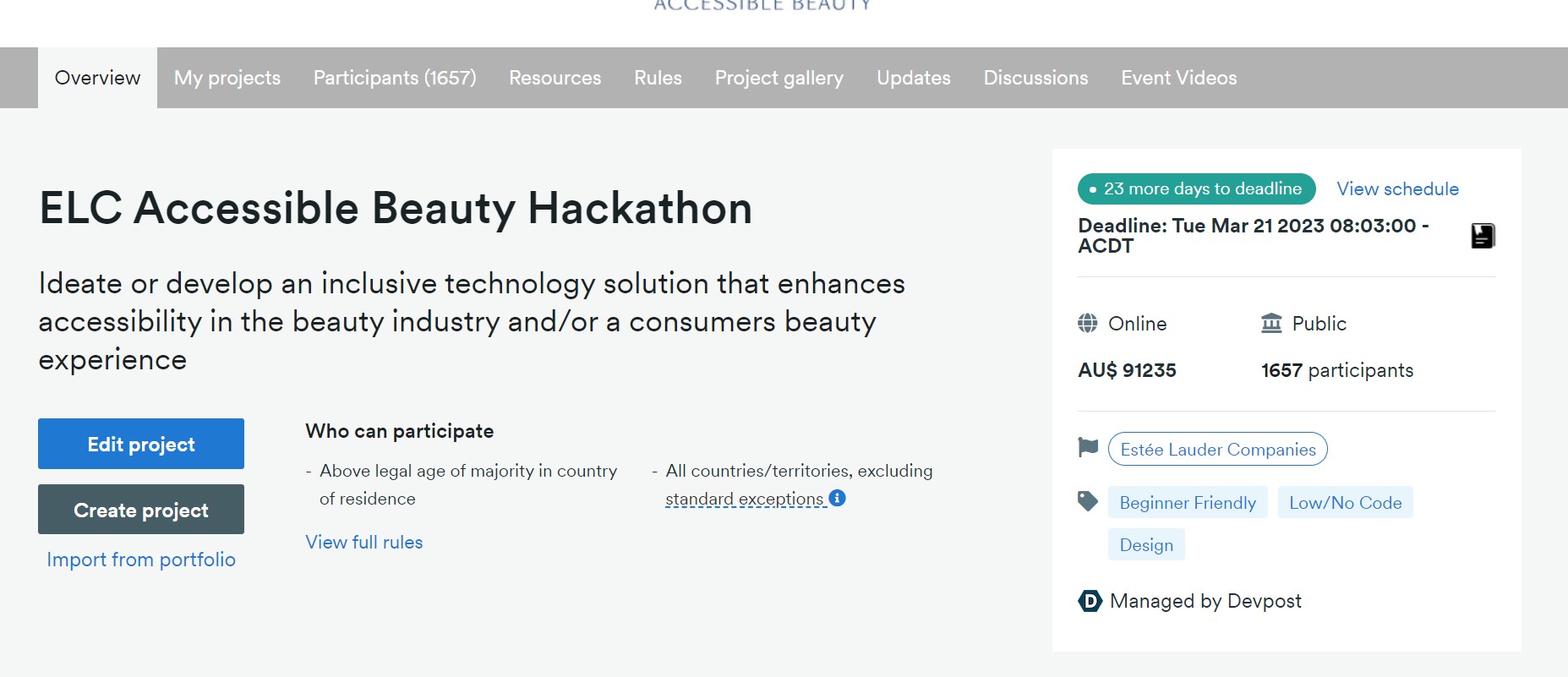Image resolution: width=1568 pixels, height=677 pixels.
Task: Click the flag icon beside Estée Lauder Companies
Action: [x=1088, y=447]
